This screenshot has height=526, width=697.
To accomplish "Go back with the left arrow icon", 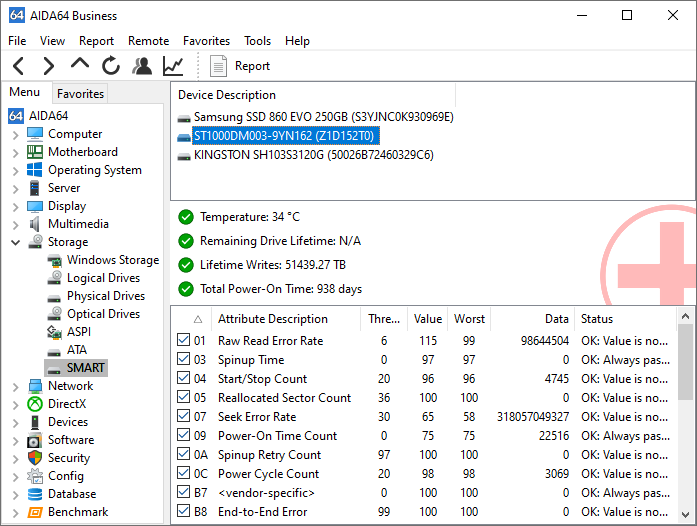I will click(x=19, y=66).
